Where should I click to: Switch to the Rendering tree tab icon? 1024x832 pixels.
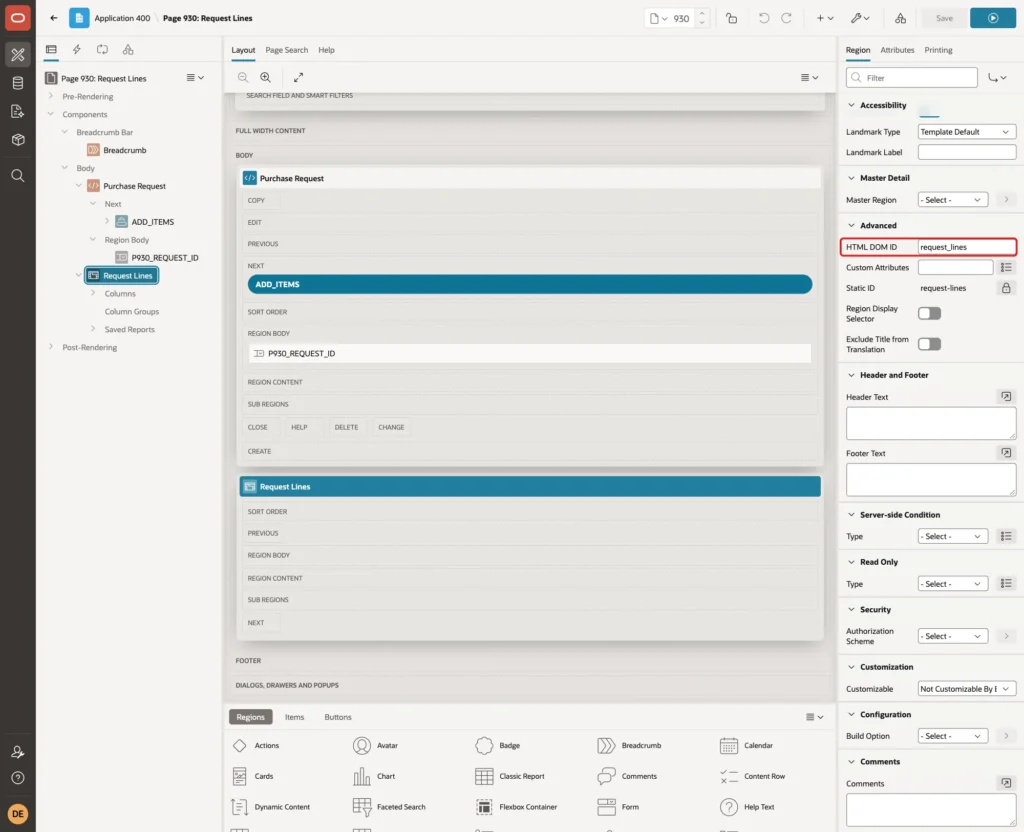tap(51, 50)
